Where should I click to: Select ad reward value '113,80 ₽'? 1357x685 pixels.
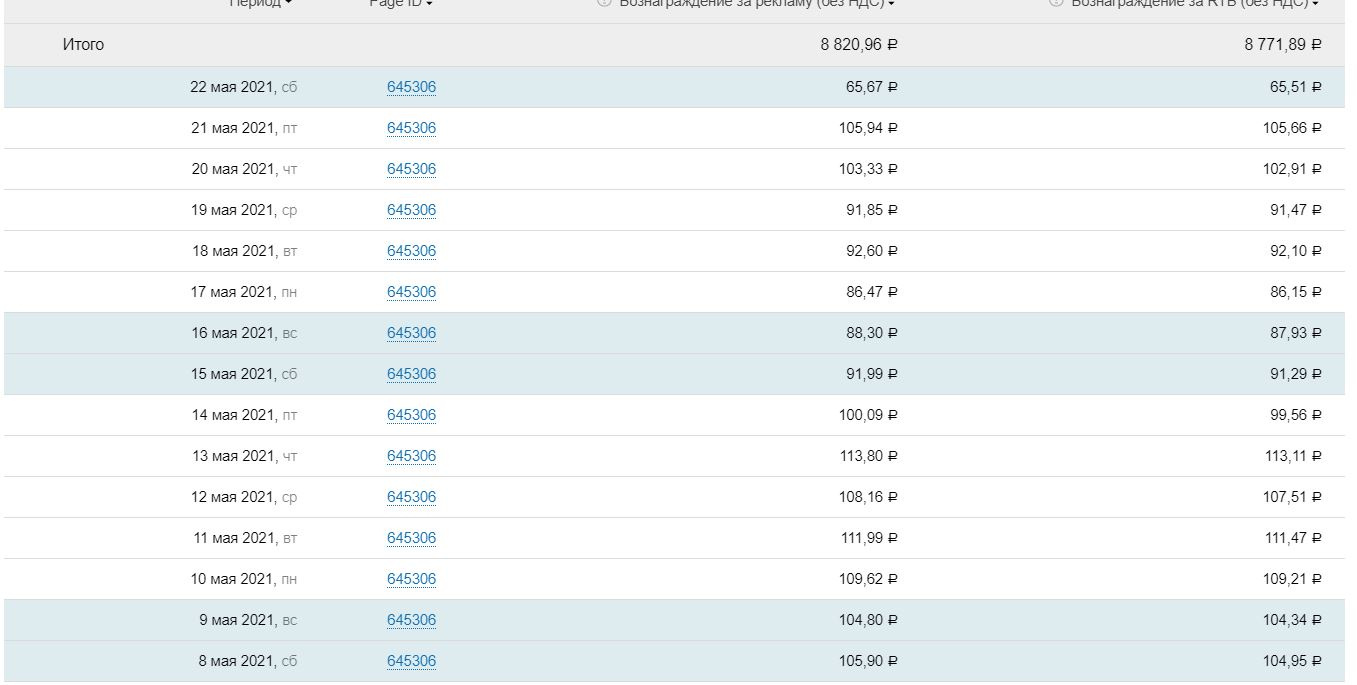[x=868, y=456]
